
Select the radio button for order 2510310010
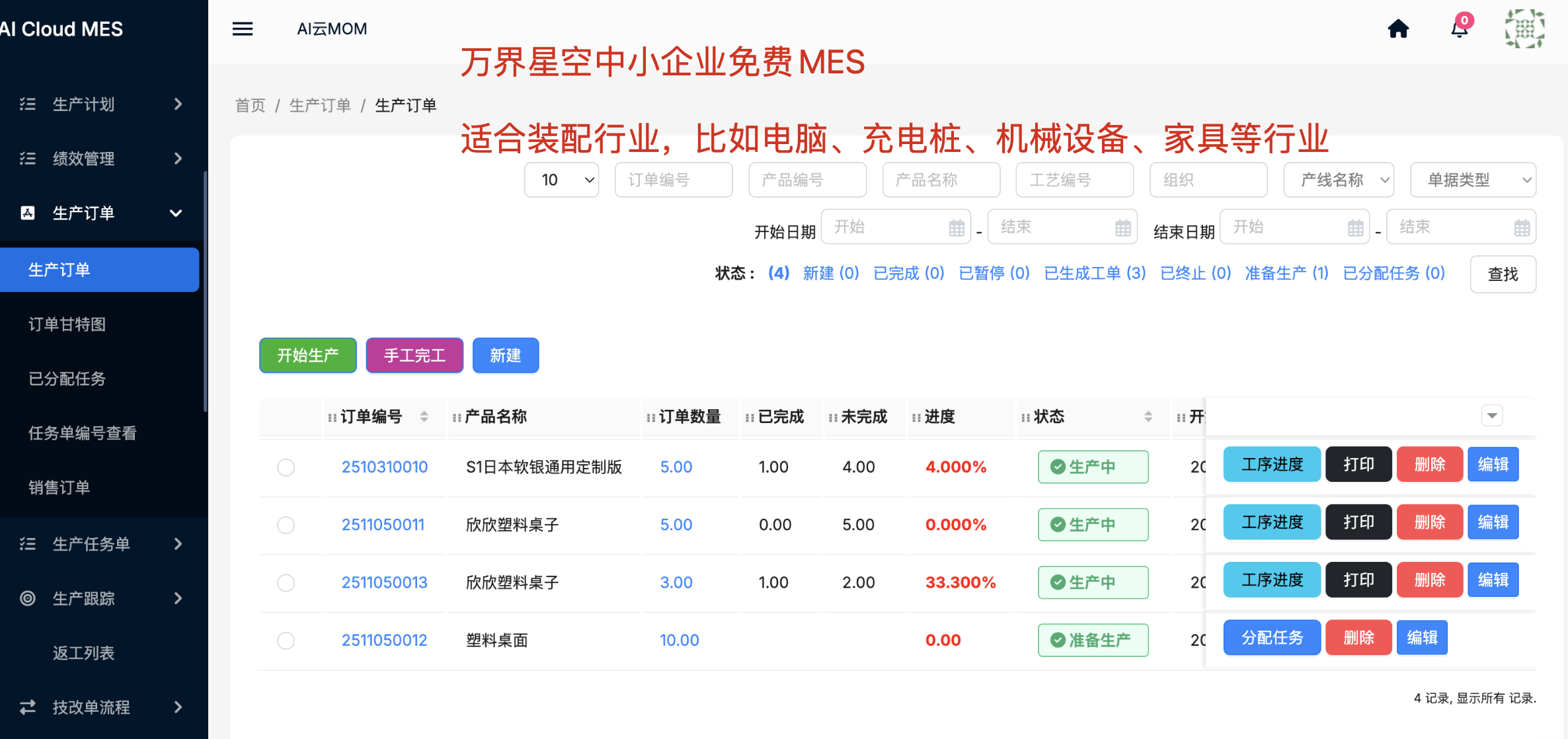286,467
